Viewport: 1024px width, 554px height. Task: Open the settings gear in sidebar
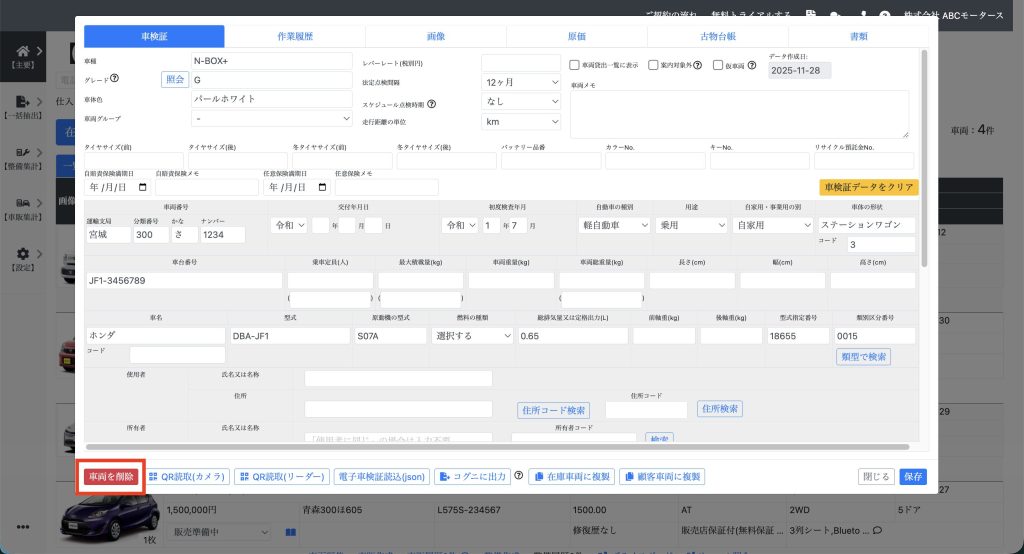click(23, 254)
